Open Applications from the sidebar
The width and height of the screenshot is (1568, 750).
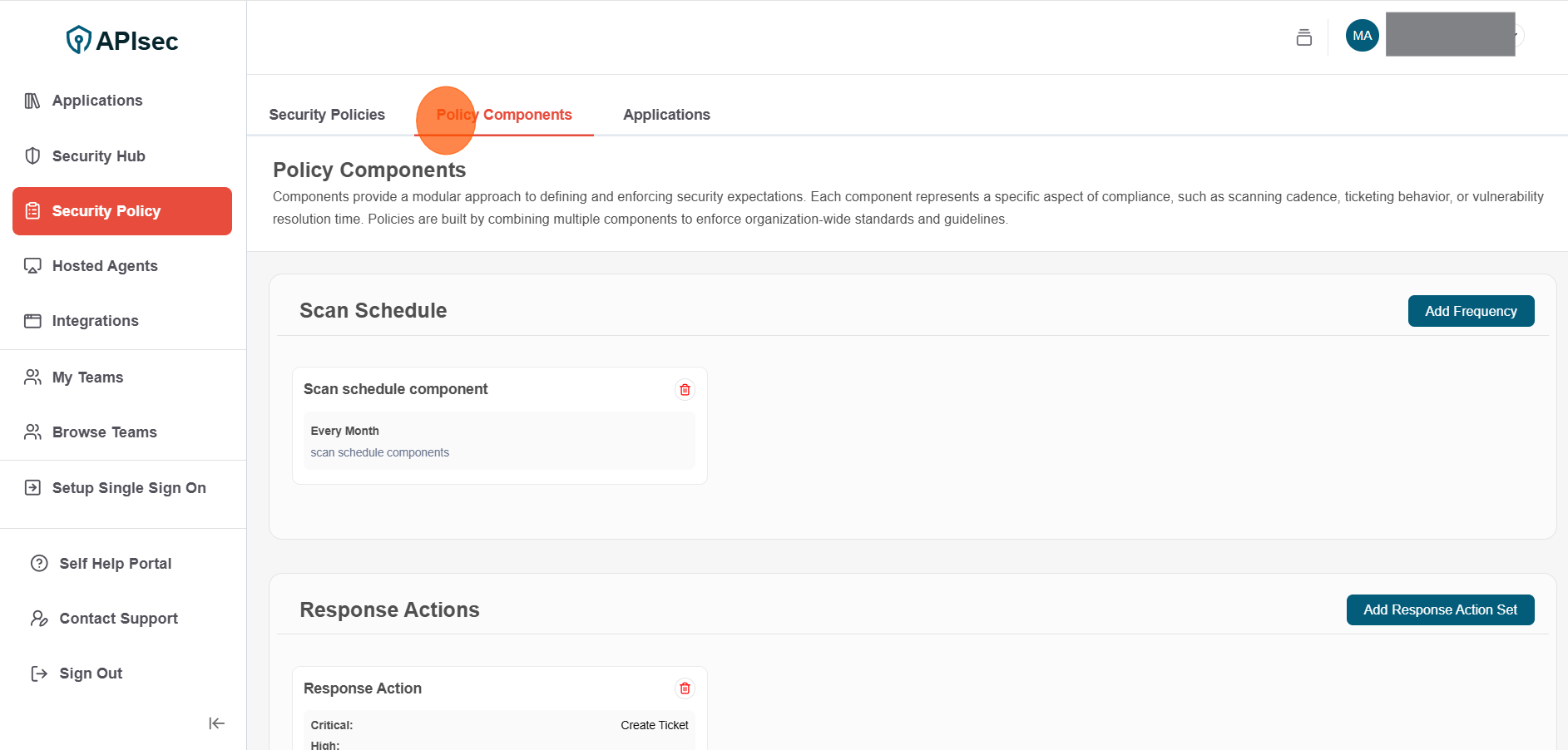point(96,101)
